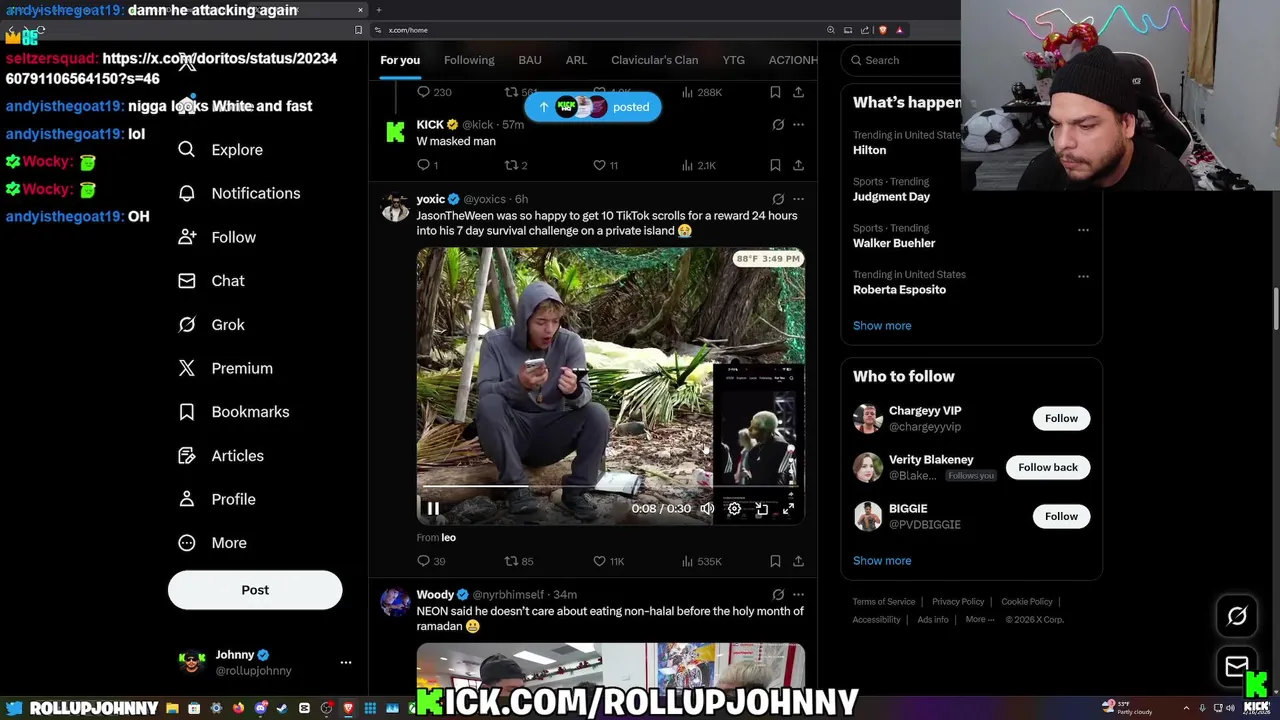Switch to the For you tab
Screen dimensions: 1280x720
400,60
